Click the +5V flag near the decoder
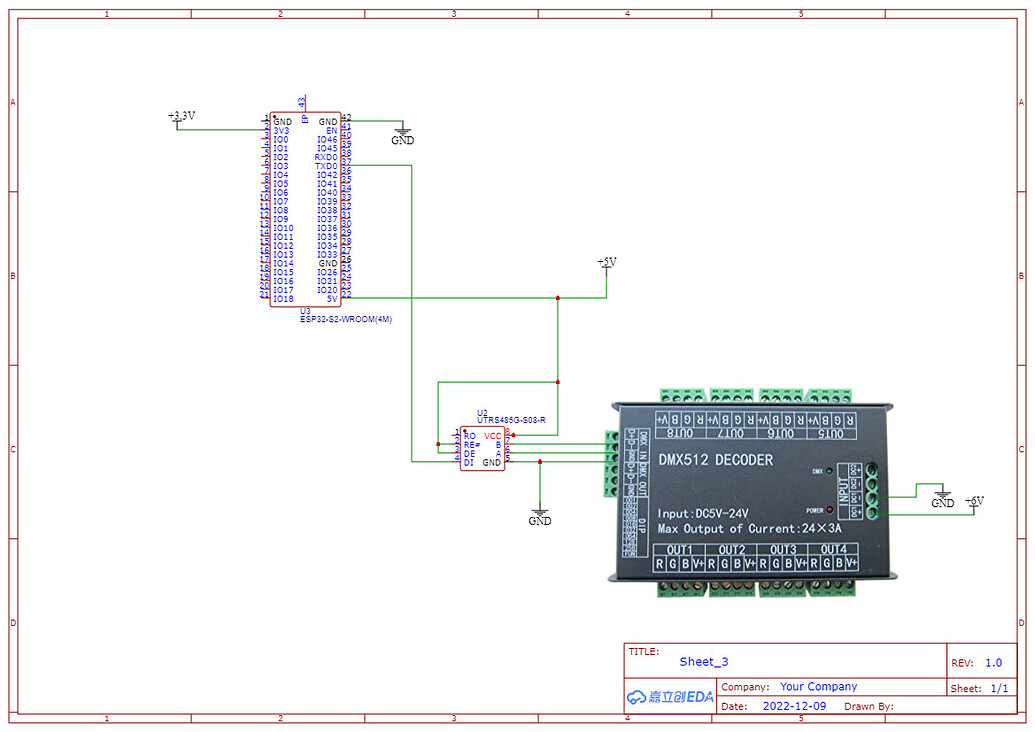The width and height of the screenshot is (1035, 732). [972, 501]
